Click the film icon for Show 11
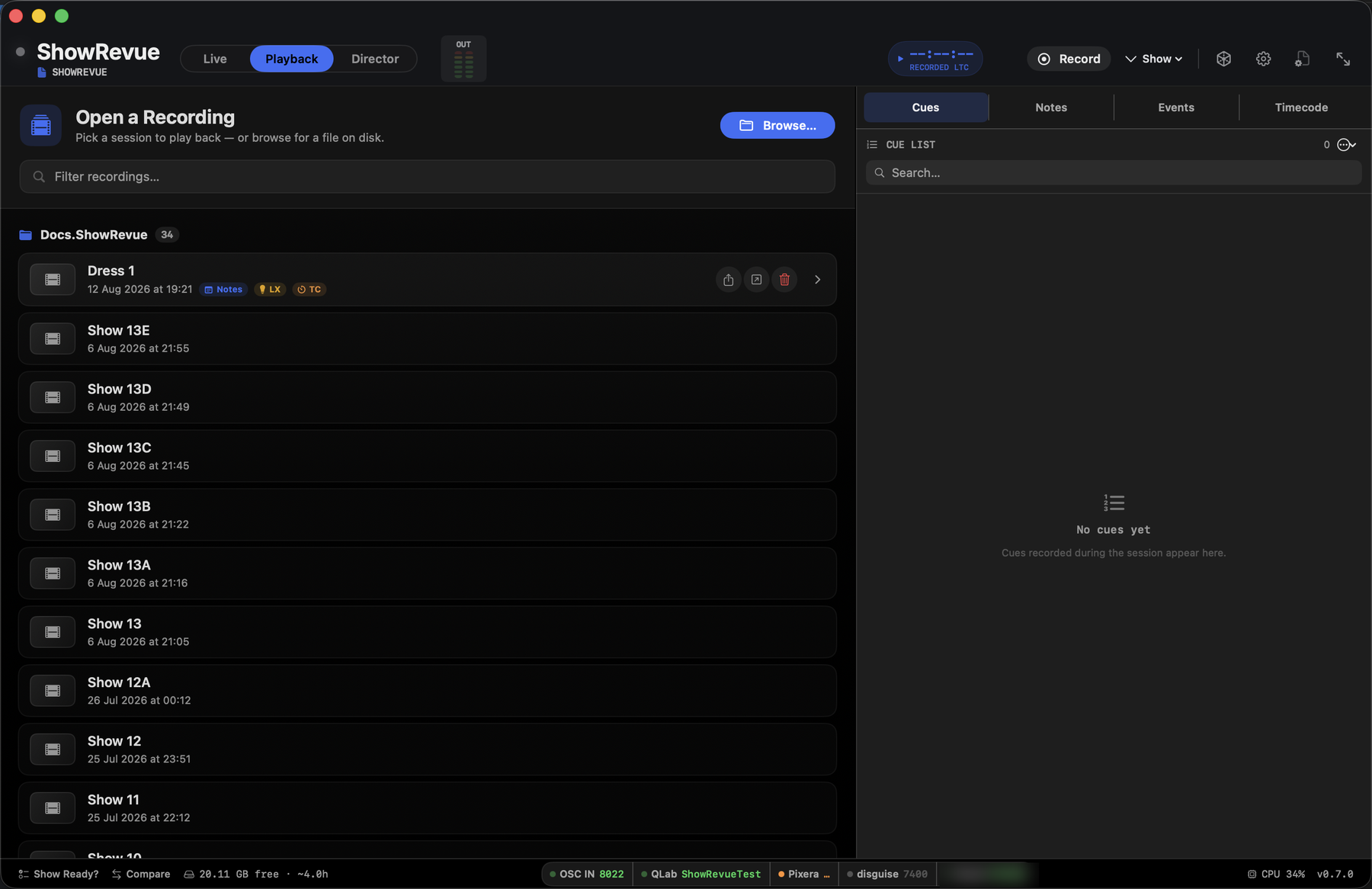The image size is (1372, 889). [x=53, y=808]
